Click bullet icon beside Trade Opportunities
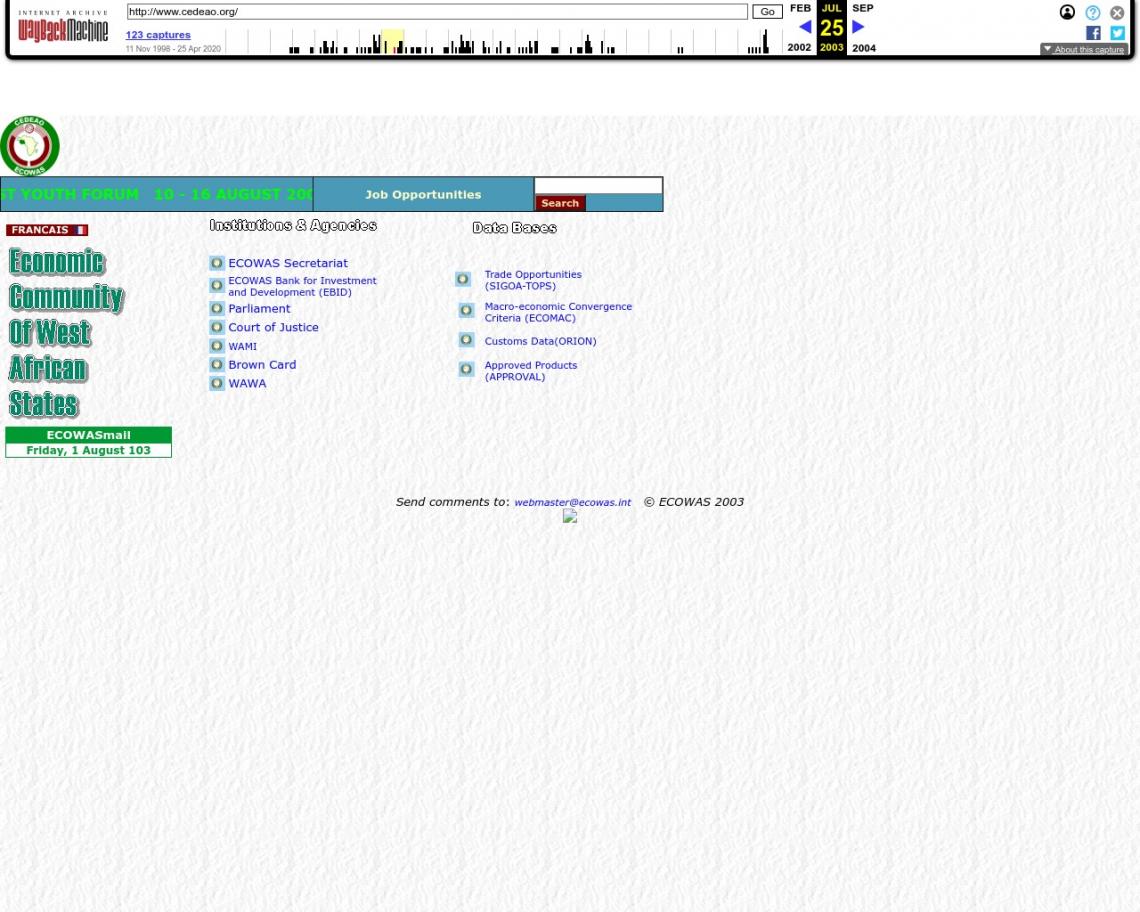The width and height of the screenshot is (1140, 912). [463, 279]
